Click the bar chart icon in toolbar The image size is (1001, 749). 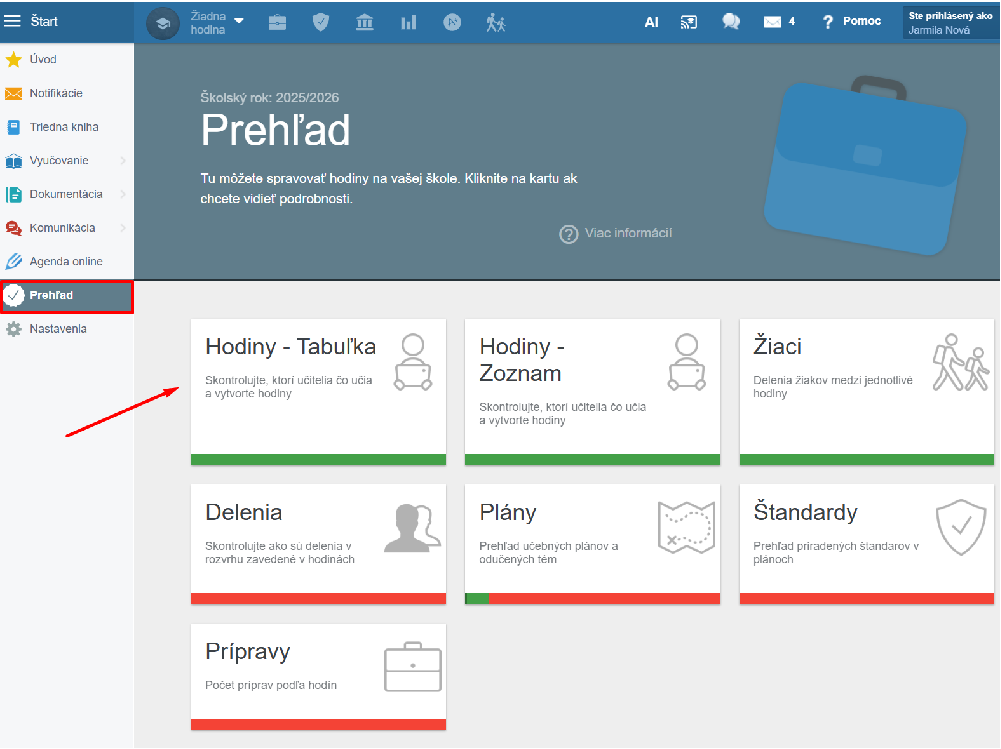tap(409, 22)
